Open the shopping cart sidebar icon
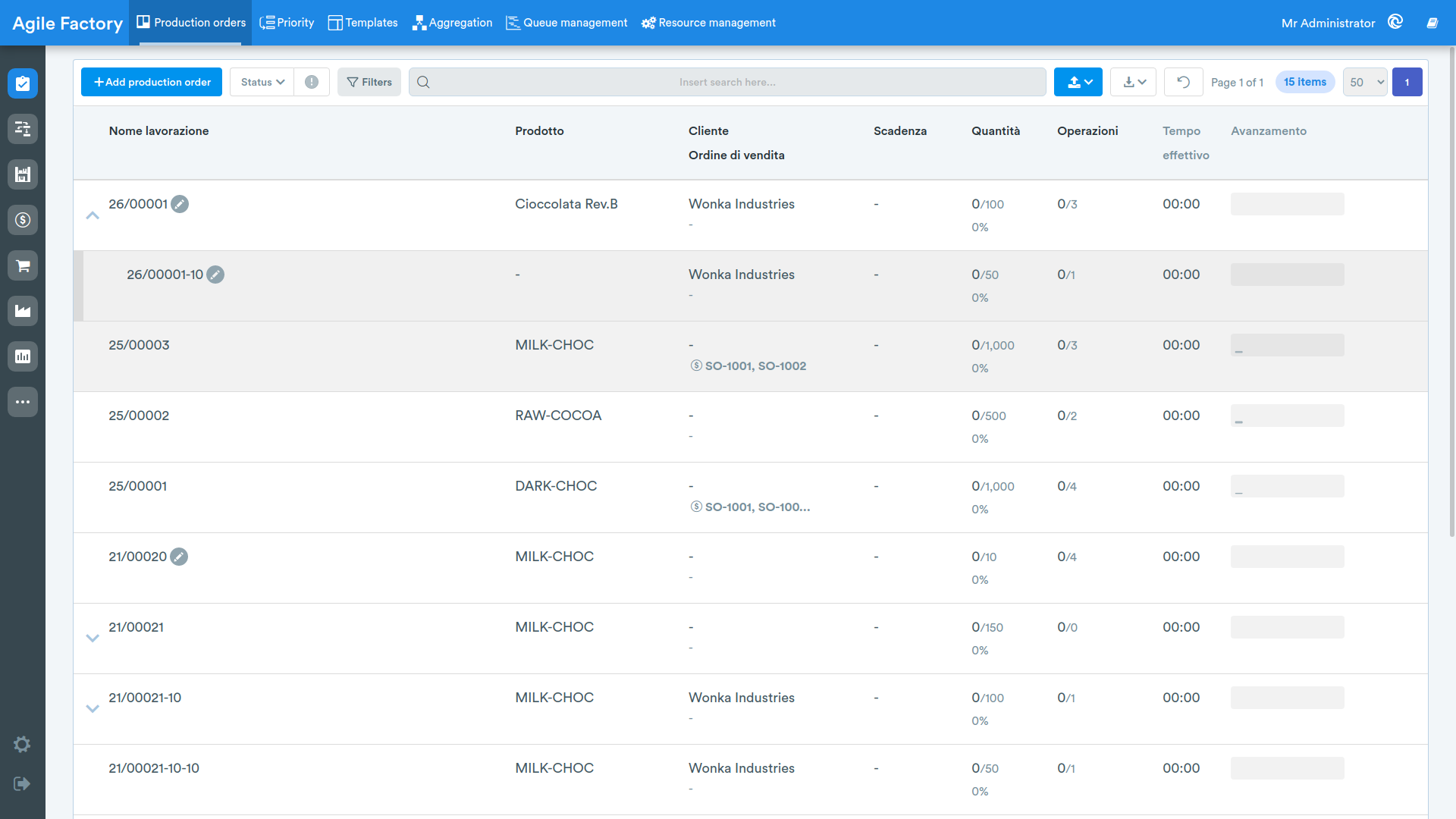This screenshot has width=1456, height=819. 23,265
